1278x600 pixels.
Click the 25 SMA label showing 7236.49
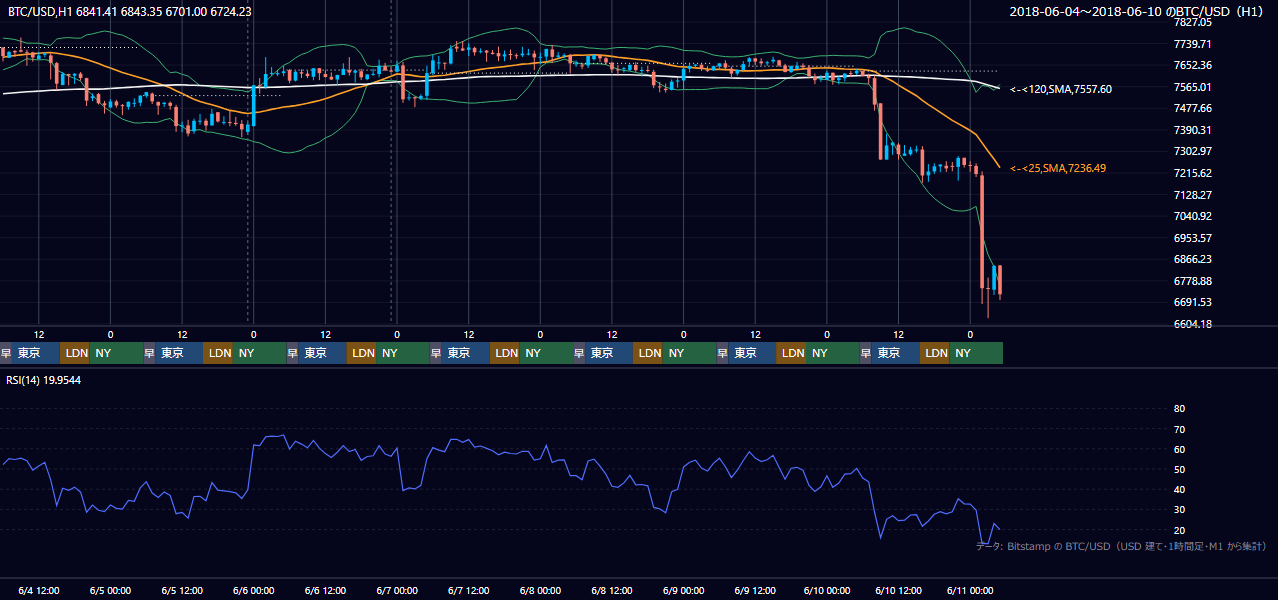pyautogui.click(x=1058, y=168)
